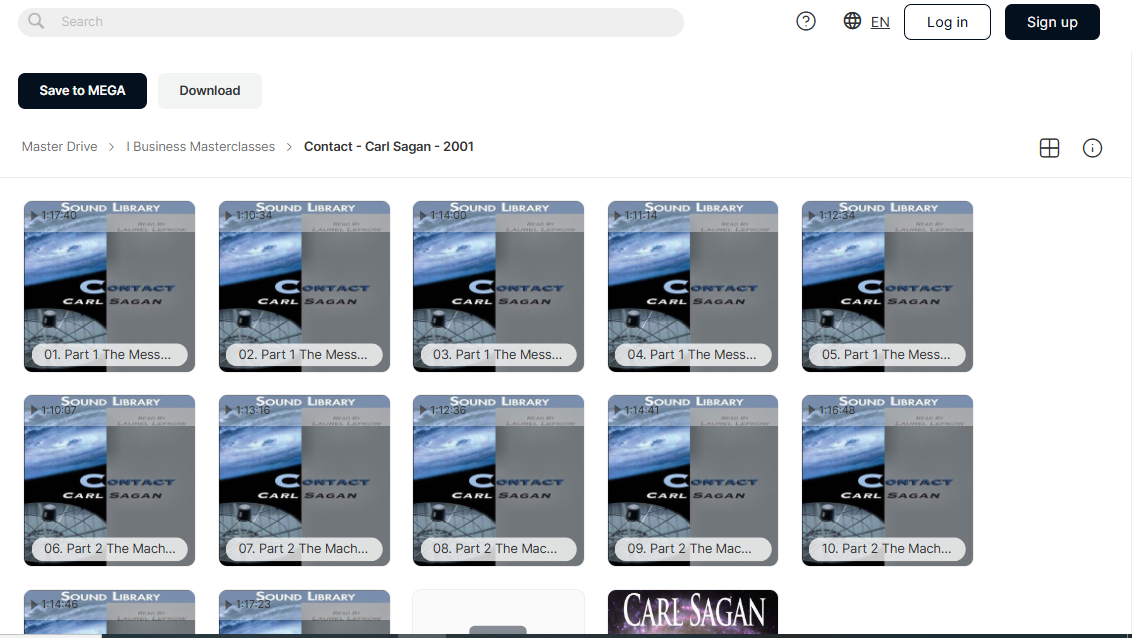This screenshot has width=1132, height=638.
Task: Open thumbnail 02. Part 1 The Mess...
Action: point(304,287)
